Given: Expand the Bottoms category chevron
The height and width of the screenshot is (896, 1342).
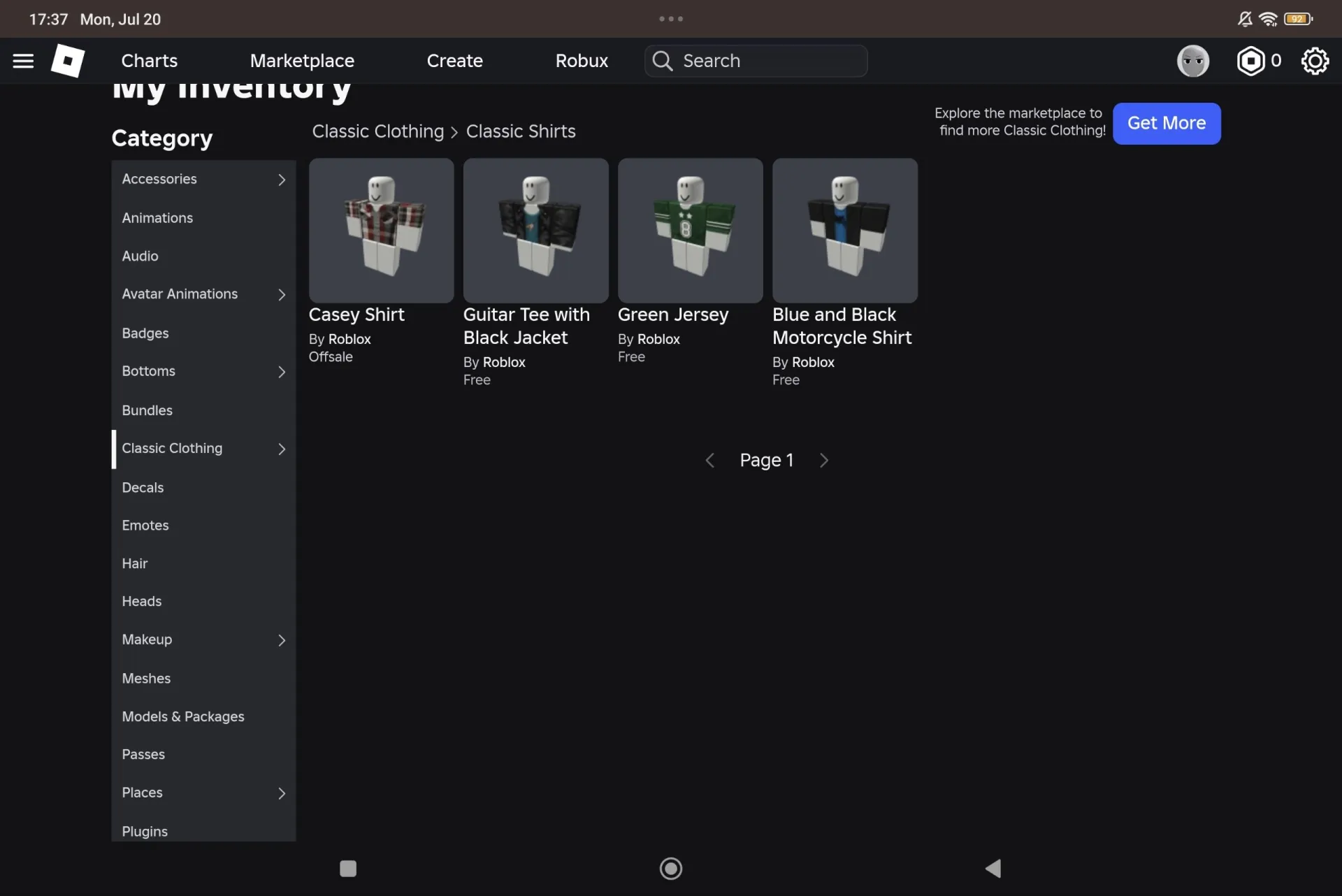Looking at the screenshot, I should pyautogui.click(x=282, y=372).
